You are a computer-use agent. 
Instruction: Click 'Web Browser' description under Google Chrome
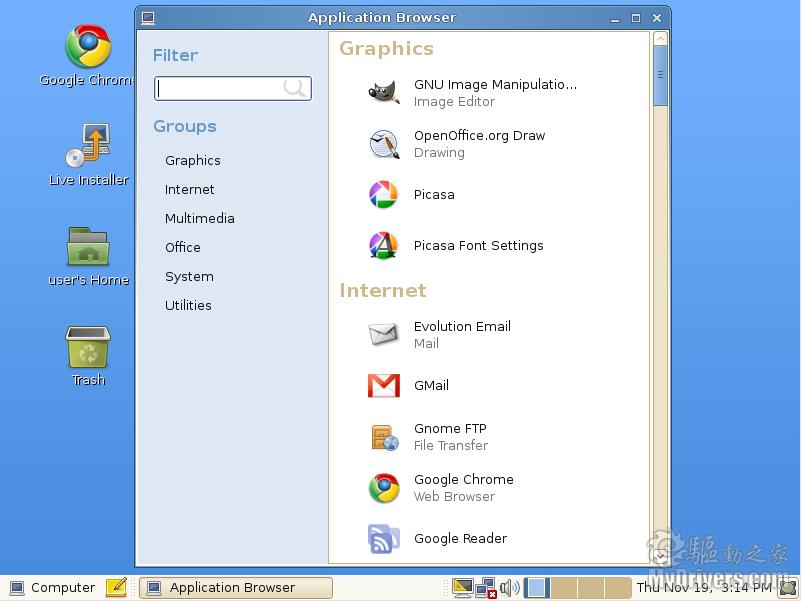click(454, 497)
